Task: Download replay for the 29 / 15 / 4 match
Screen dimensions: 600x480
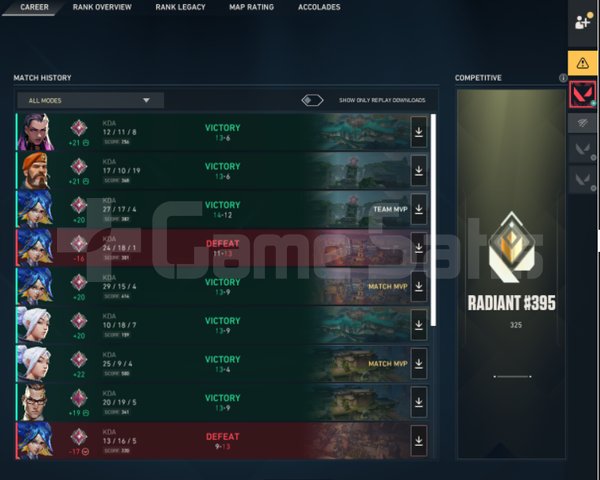Action: pyautogui.click(x=419, y=286)
